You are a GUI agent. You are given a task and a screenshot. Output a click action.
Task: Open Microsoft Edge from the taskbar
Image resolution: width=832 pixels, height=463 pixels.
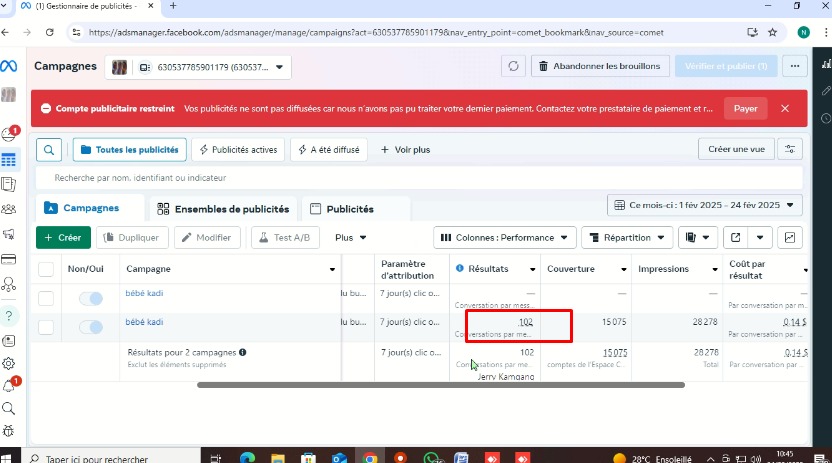(x=247, y=458)
